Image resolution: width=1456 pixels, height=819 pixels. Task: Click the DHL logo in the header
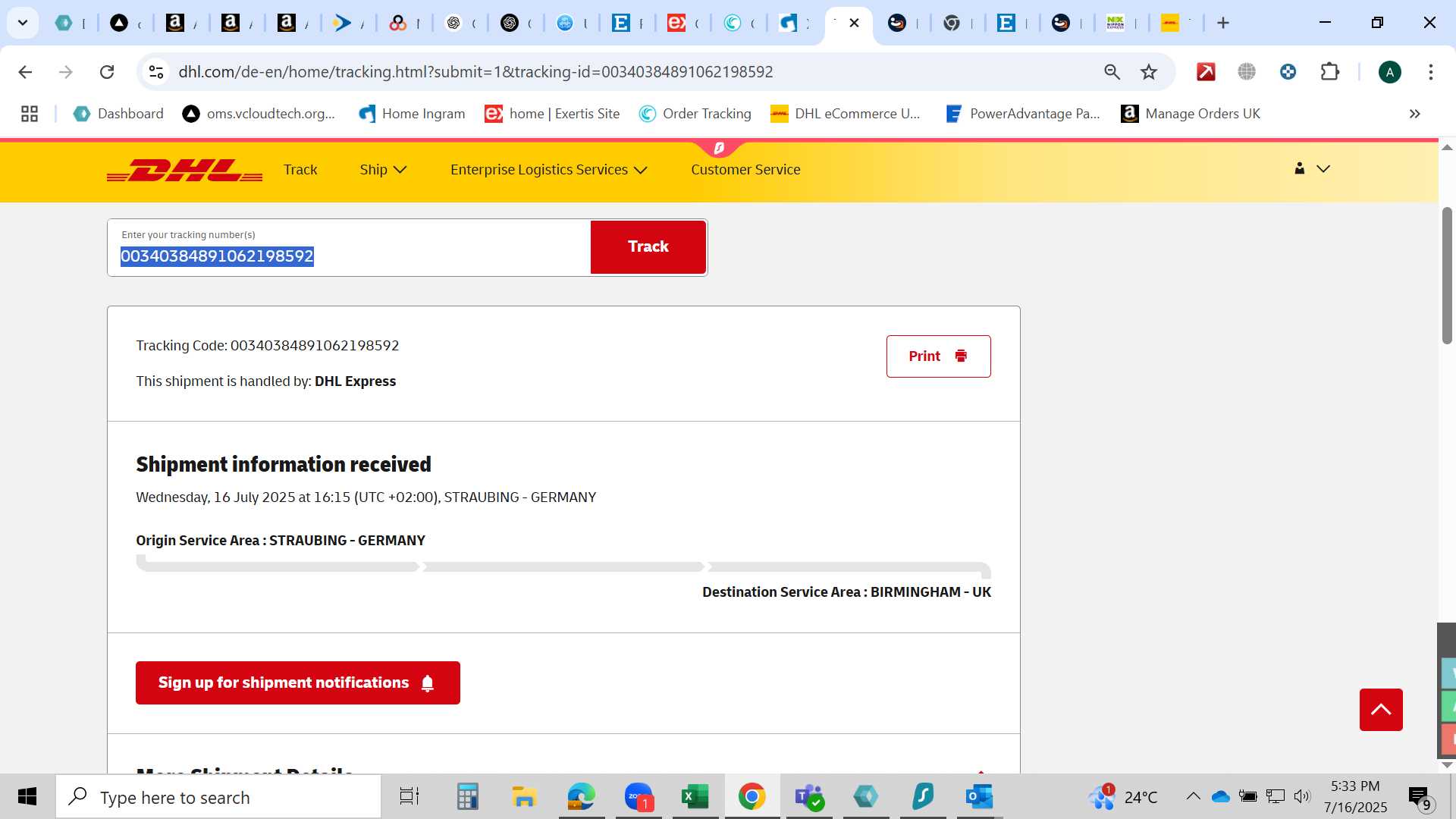(184, 170)
